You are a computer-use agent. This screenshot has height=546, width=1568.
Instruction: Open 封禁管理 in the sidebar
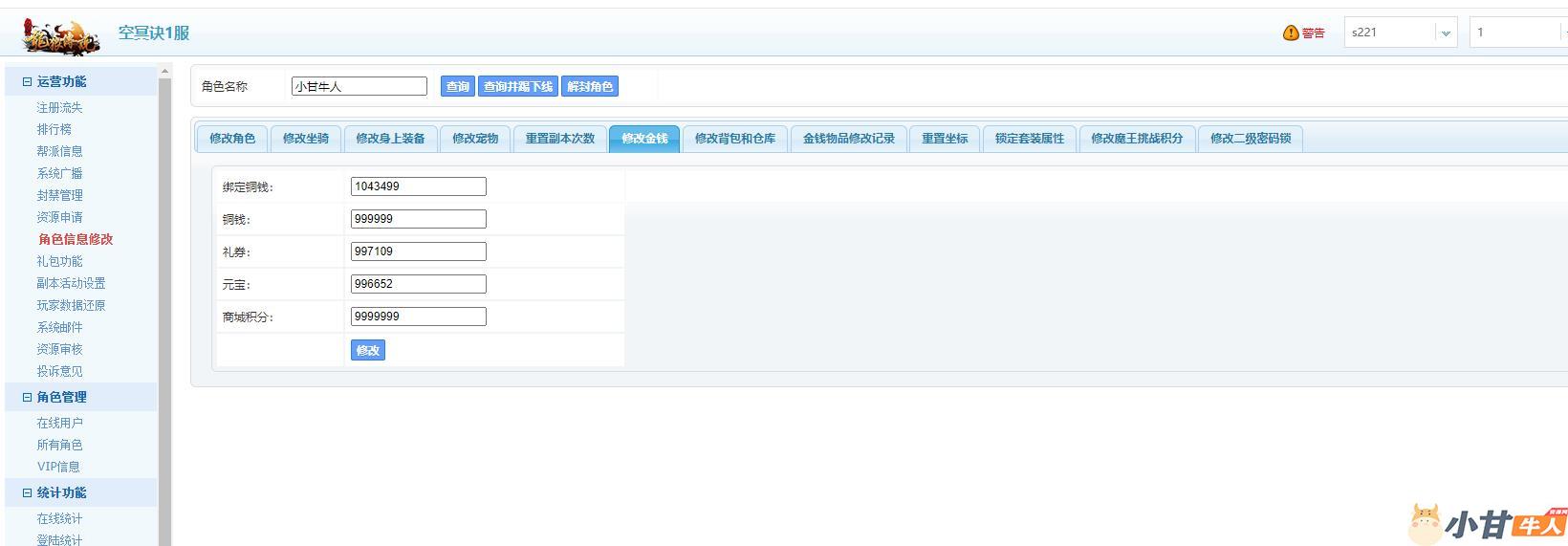point(59,195)
